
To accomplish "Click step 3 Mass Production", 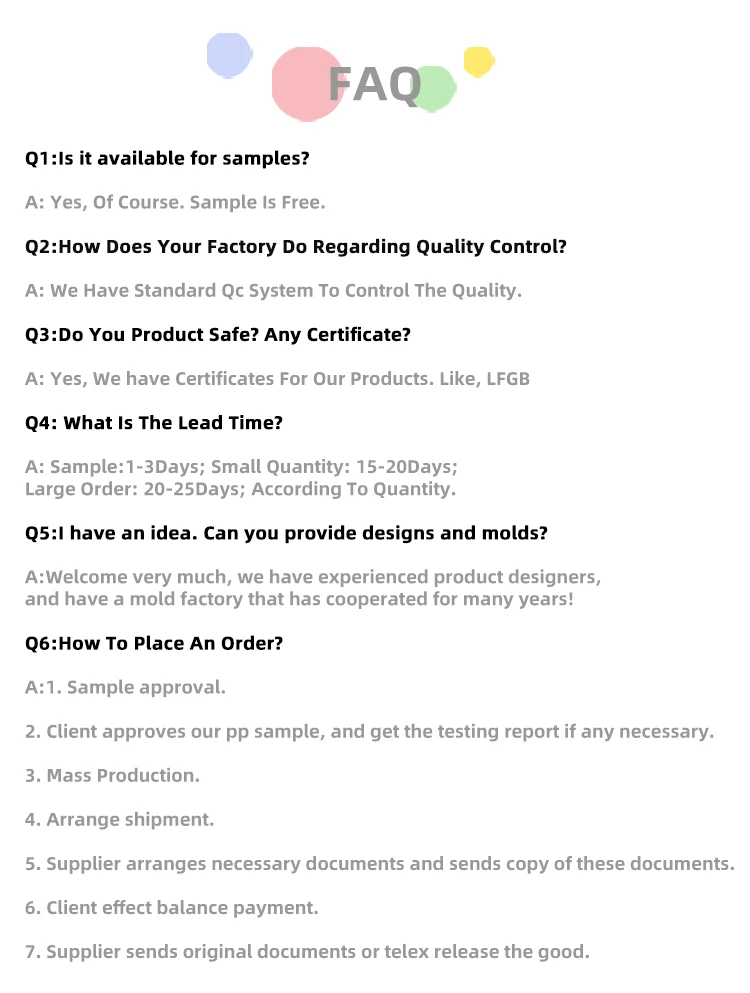I will click(112, 775).
